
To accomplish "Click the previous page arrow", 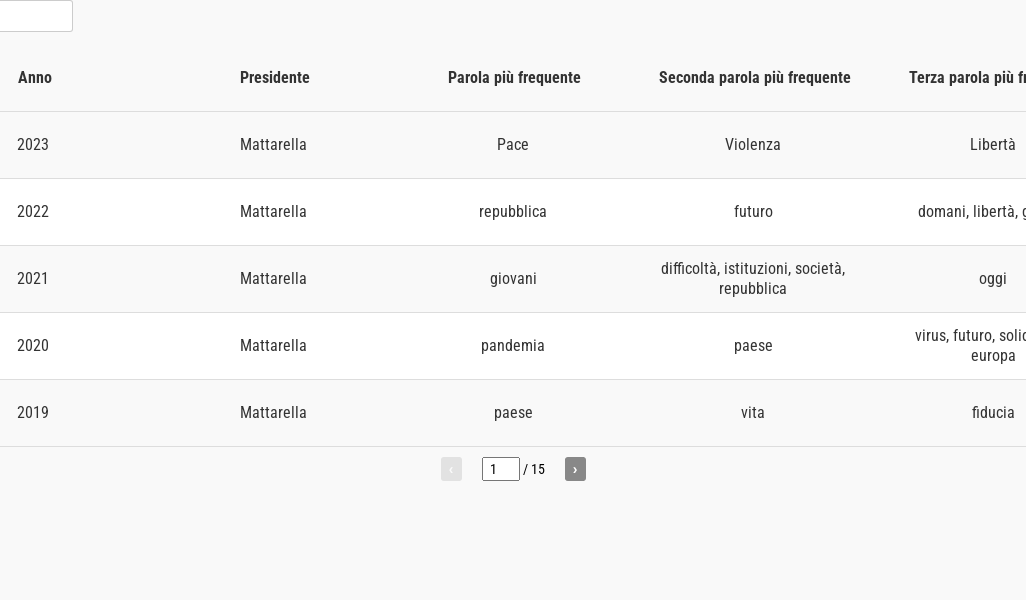I will [451, 469].
